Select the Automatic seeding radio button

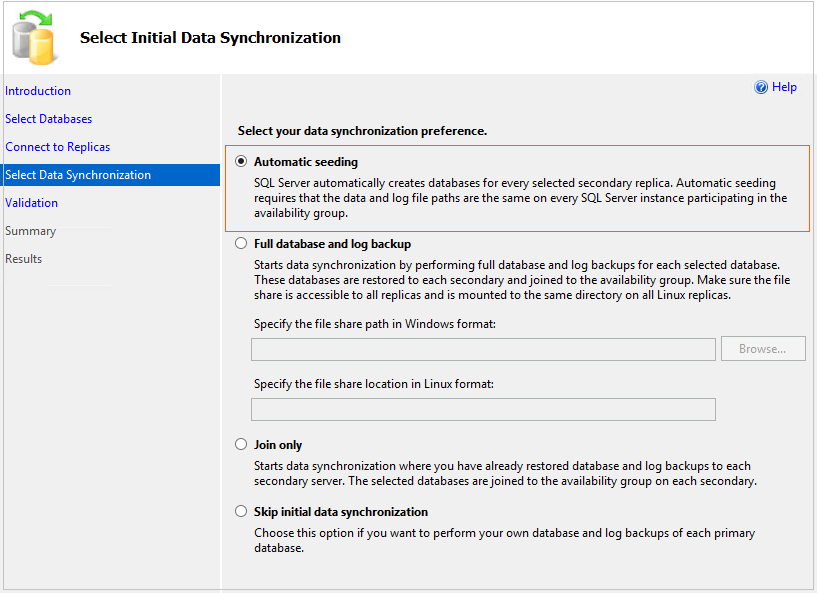coord(241,161)
